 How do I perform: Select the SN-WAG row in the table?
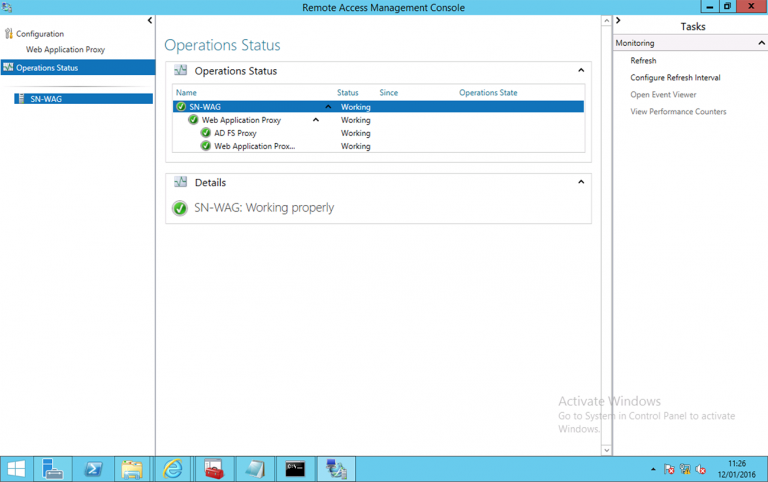pos(378,107)
